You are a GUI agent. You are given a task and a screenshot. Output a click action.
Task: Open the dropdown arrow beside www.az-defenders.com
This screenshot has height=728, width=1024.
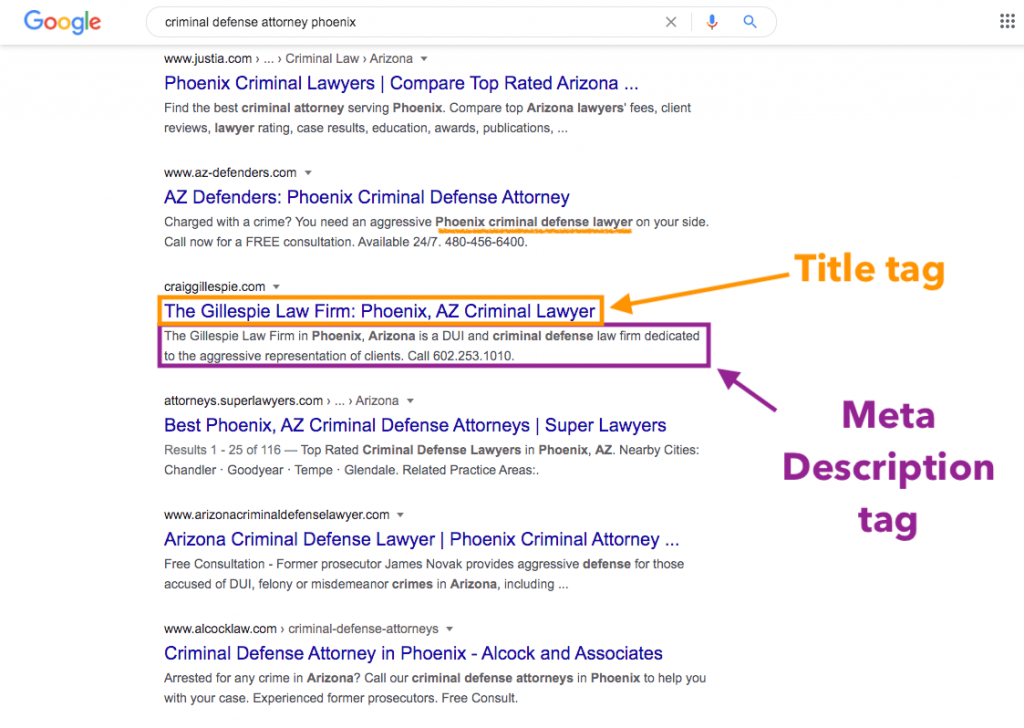(308, 173)
